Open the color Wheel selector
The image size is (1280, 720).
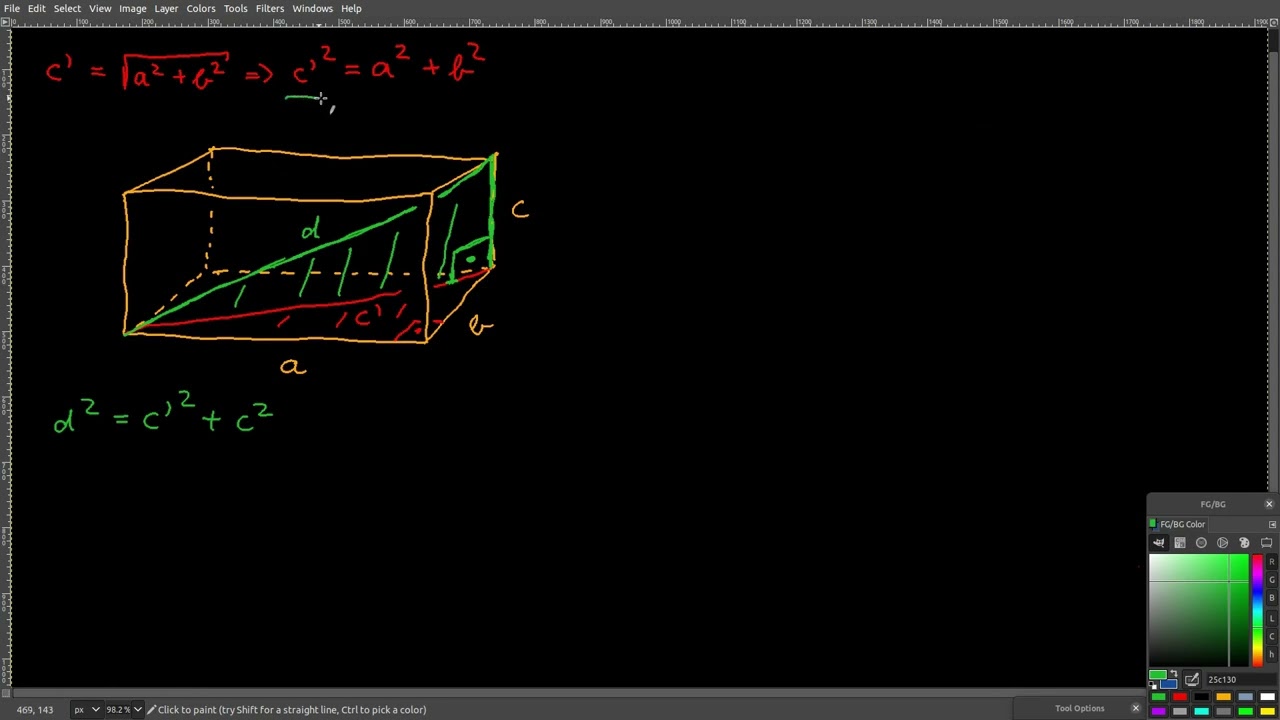[x=1222, y=542]
